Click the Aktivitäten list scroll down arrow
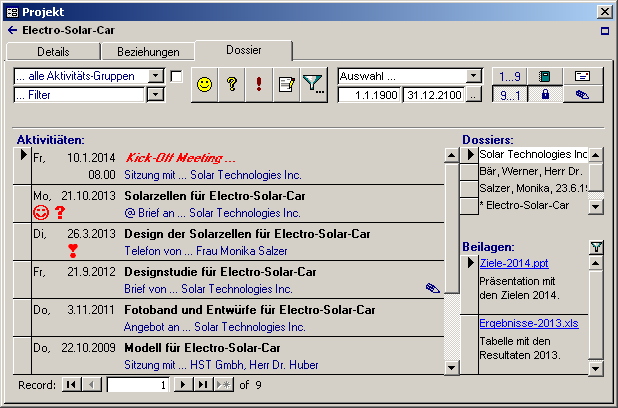 452,368
